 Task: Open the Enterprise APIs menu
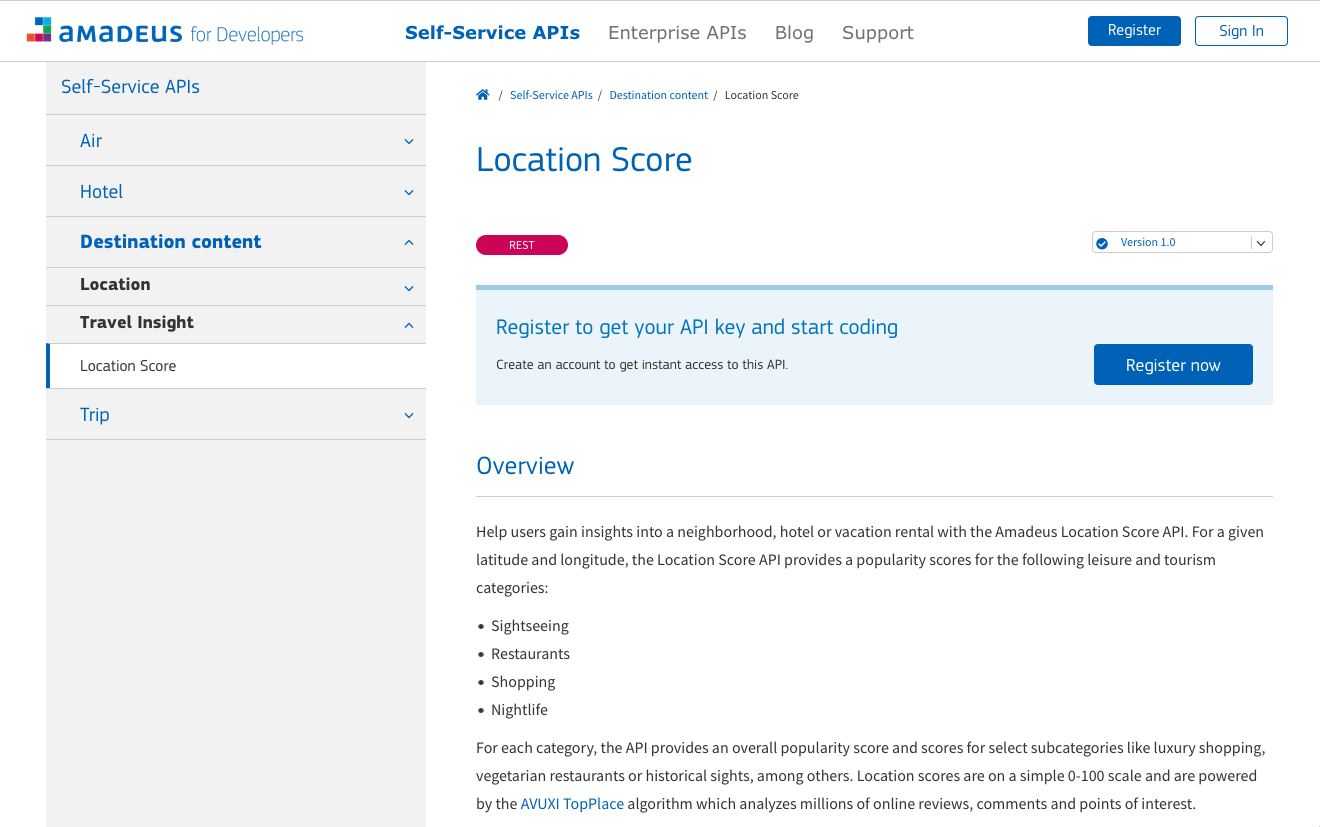coord(677,32)
